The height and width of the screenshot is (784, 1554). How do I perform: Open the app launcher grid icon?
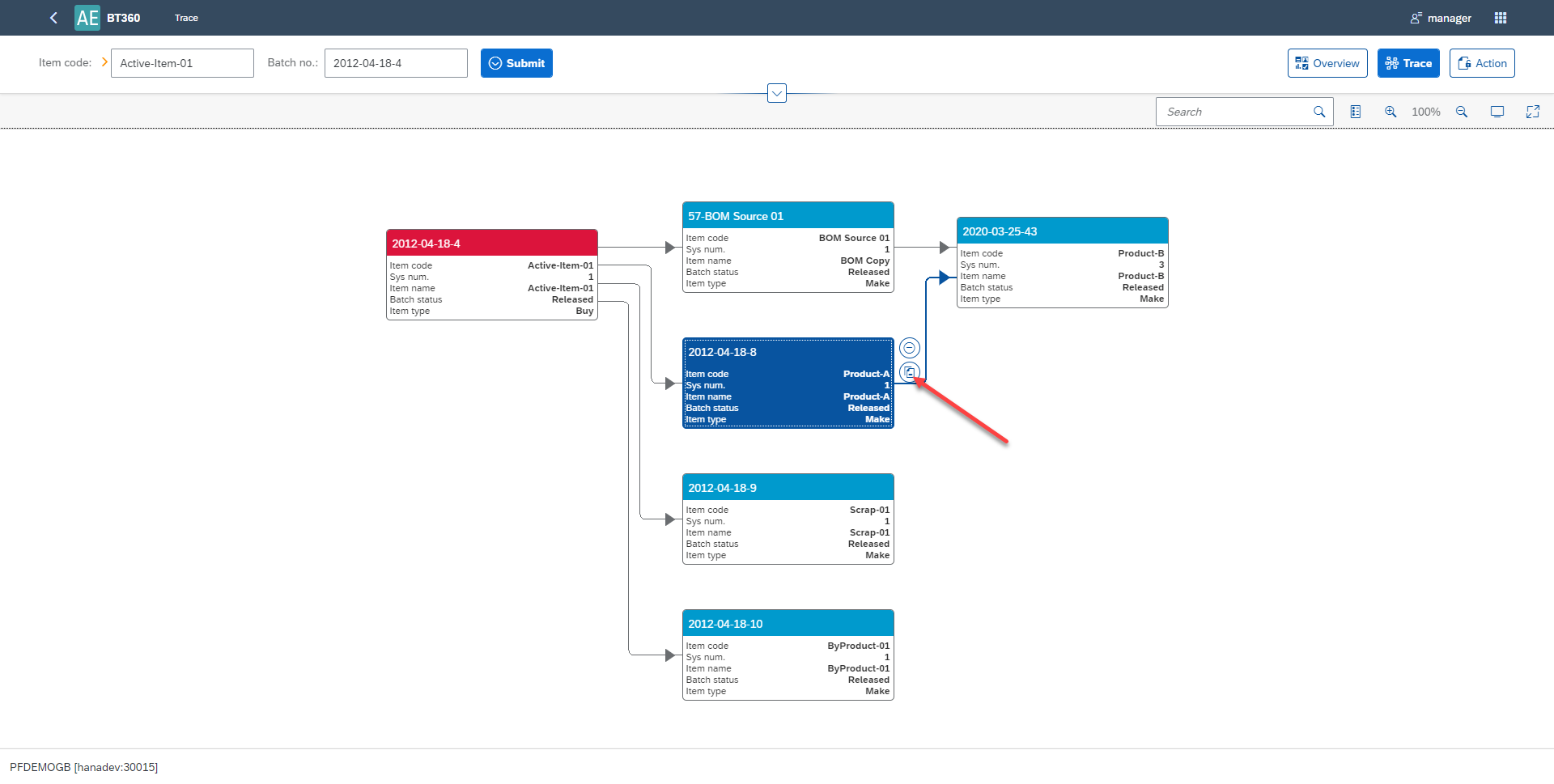tap(1500, 17)
